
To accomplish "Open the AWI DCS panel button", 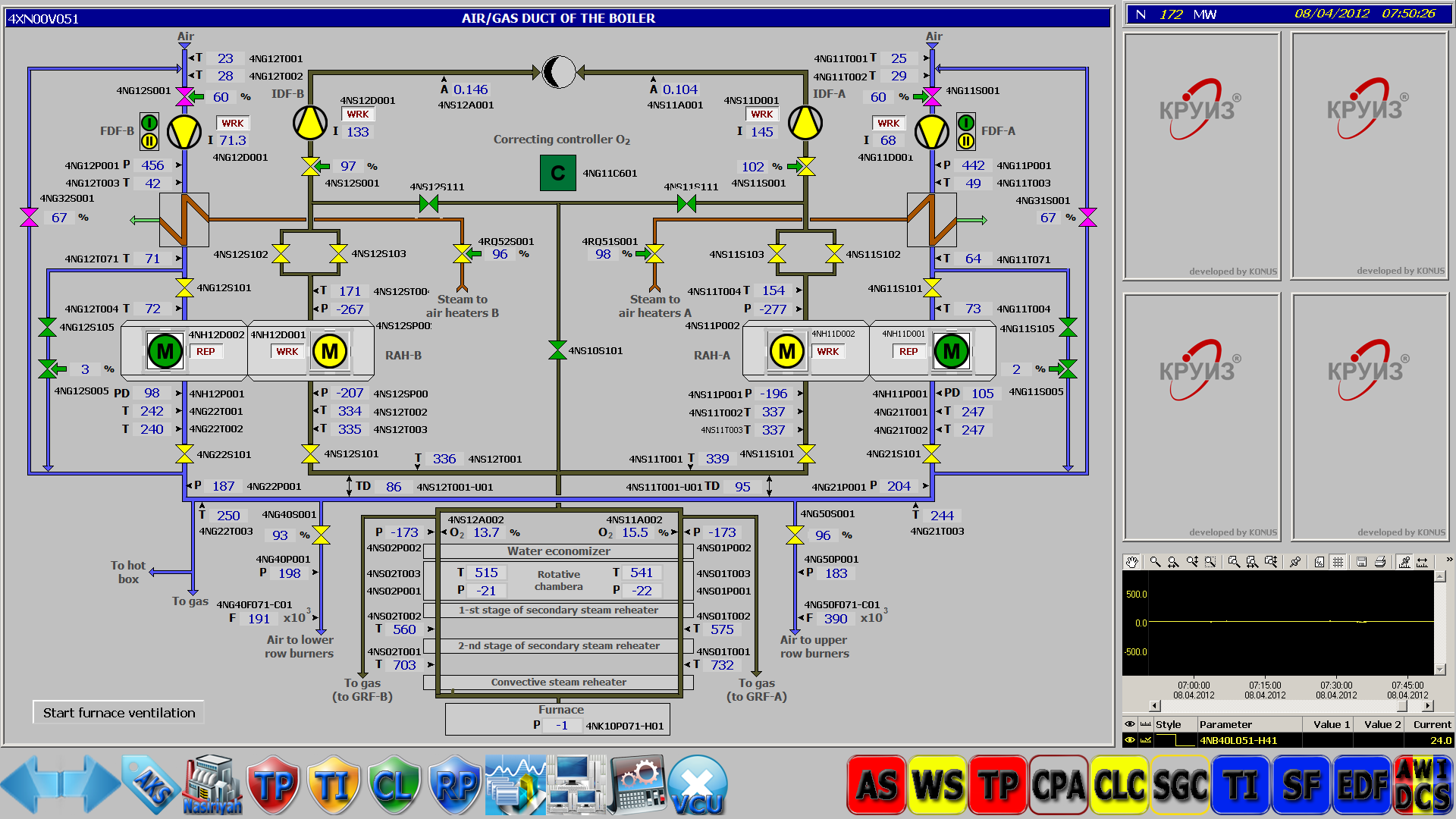I will (1423, 786).
